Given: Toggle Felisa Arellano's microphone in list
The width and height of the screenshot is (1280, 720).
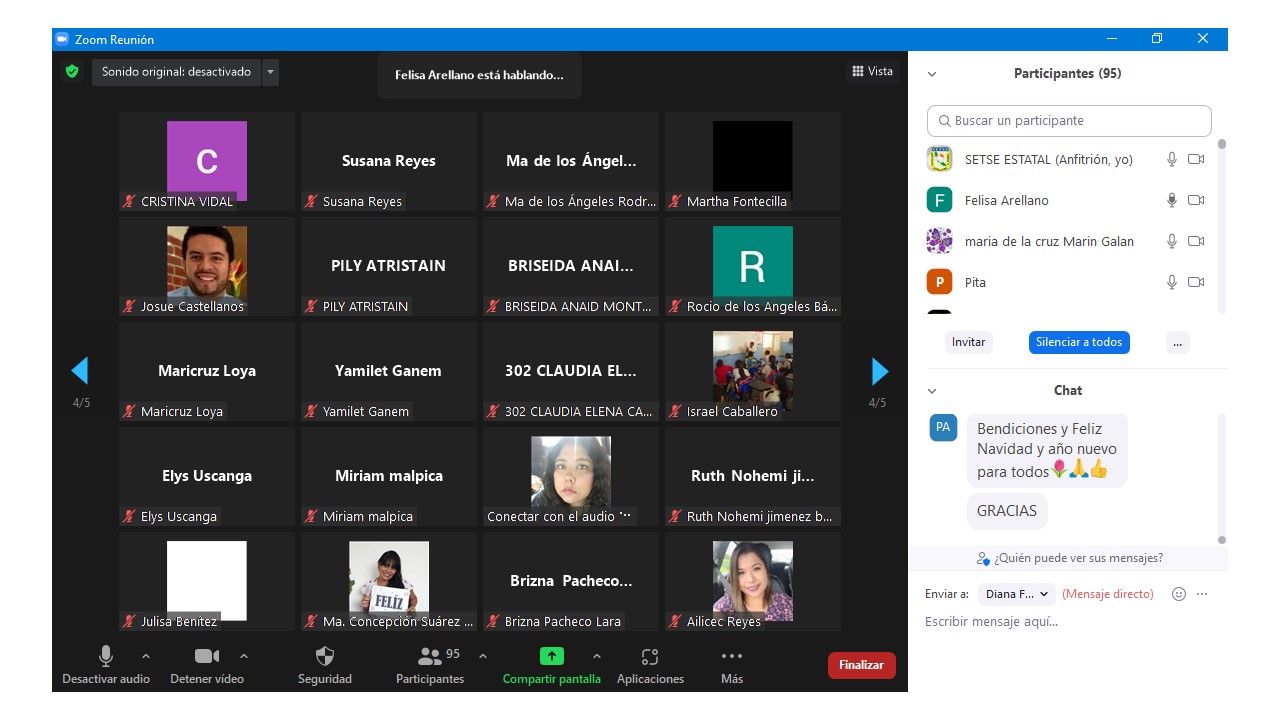Looking at the screenshot, I should [x=1172, y=200].
